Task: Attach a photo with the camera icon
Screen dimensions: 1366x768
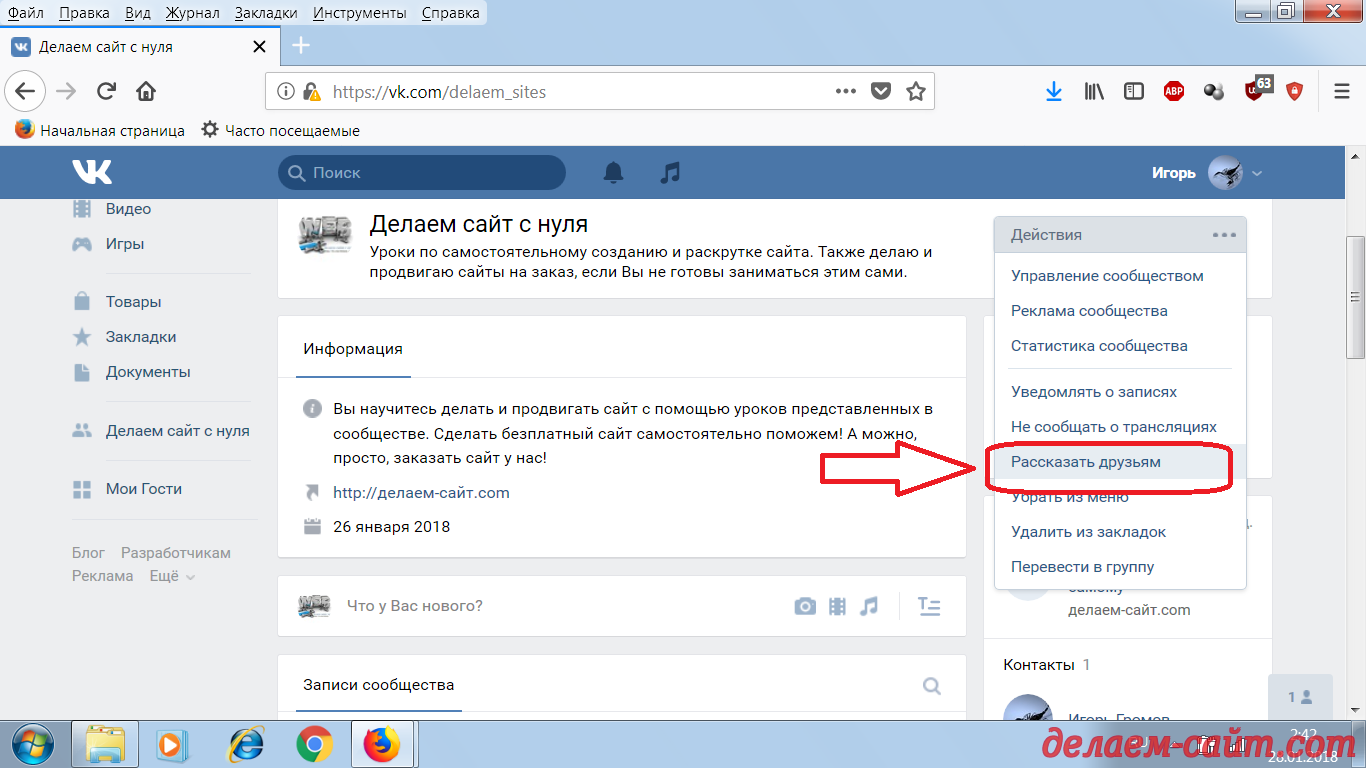Action: [805, 606]
